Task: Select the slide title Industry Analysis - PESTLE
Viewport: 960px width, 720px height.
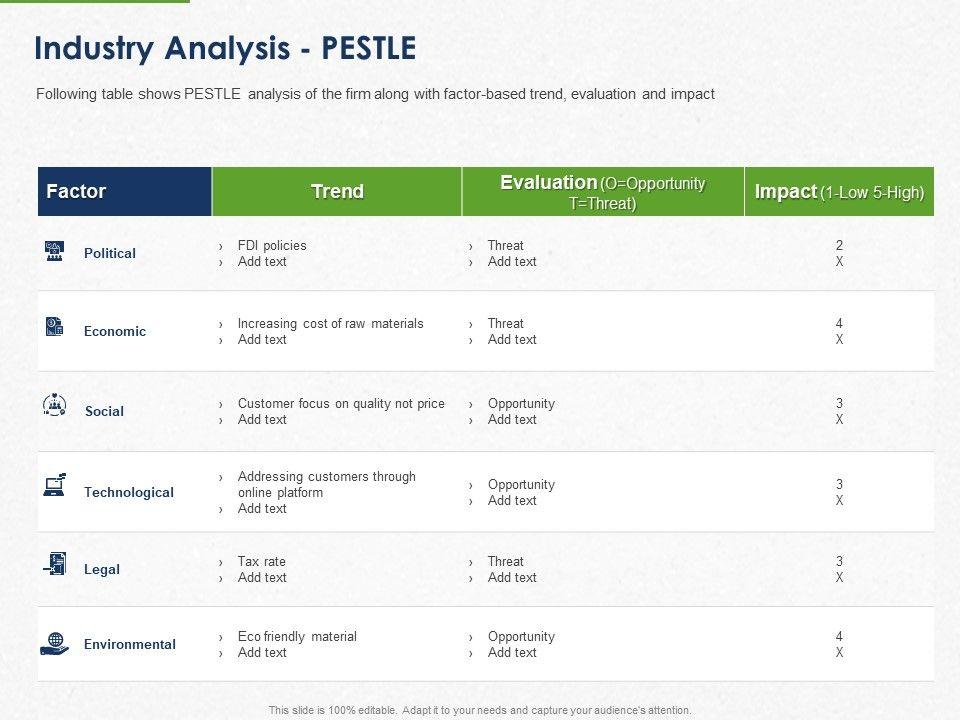Action: click(x=225, y=48)
